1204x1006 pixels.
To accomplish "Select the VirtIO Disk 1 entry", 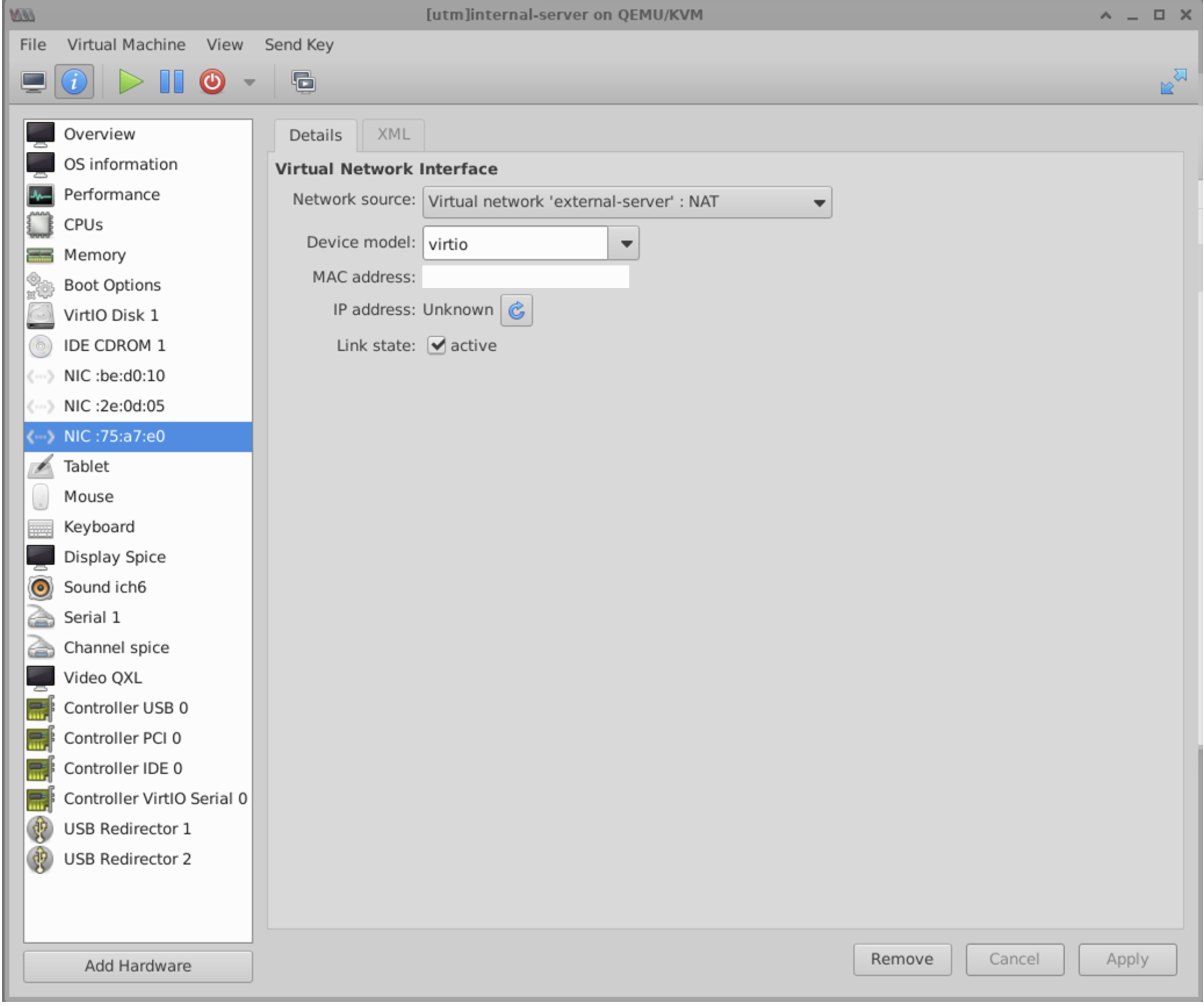I will (110, 315).
